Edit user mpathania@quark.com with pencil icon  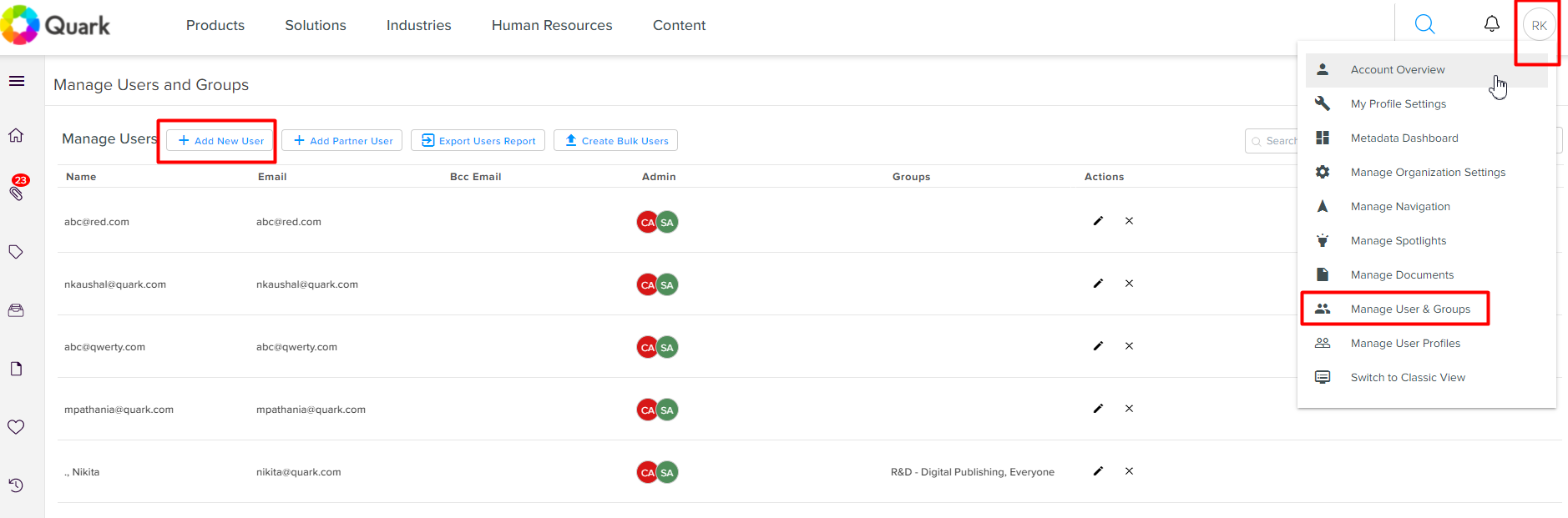point(1098,409)
